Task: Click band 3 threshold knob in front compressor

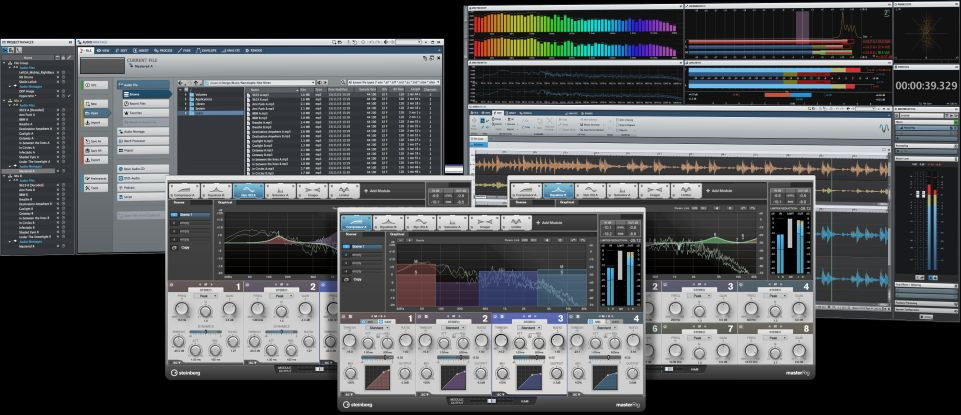Action: (501, 341)
